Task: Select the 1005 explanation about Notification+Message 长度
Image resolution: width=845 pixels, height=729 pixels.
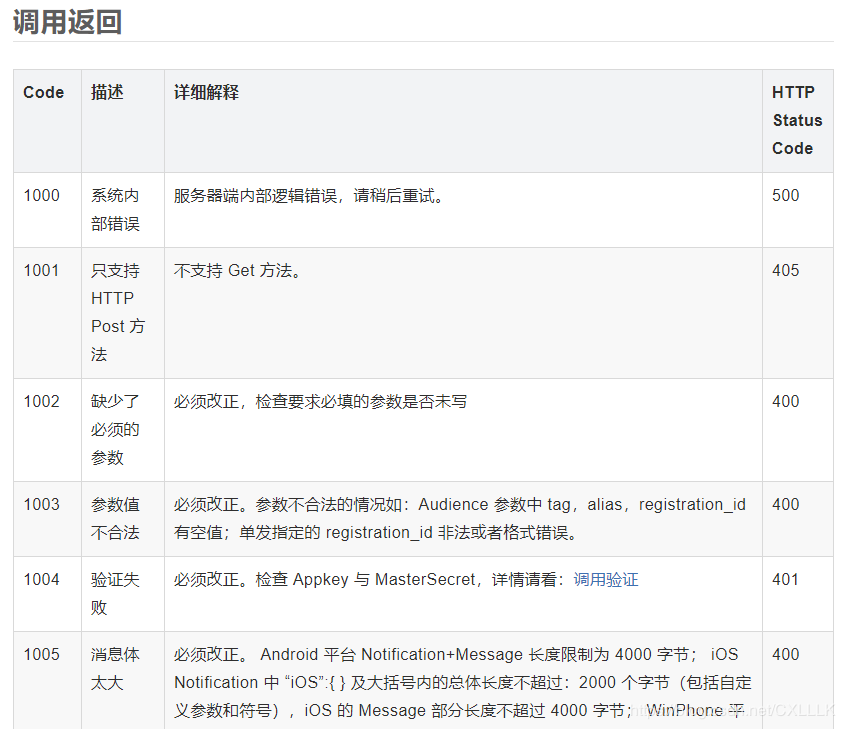Action: (463, 682)
